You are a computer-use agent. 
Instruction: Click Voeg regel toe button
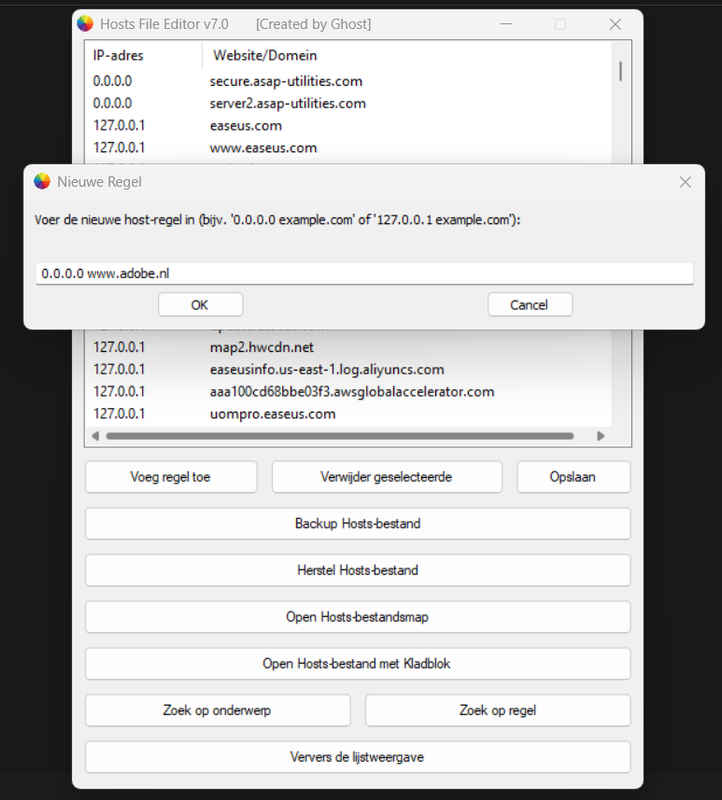click(171, 477)
